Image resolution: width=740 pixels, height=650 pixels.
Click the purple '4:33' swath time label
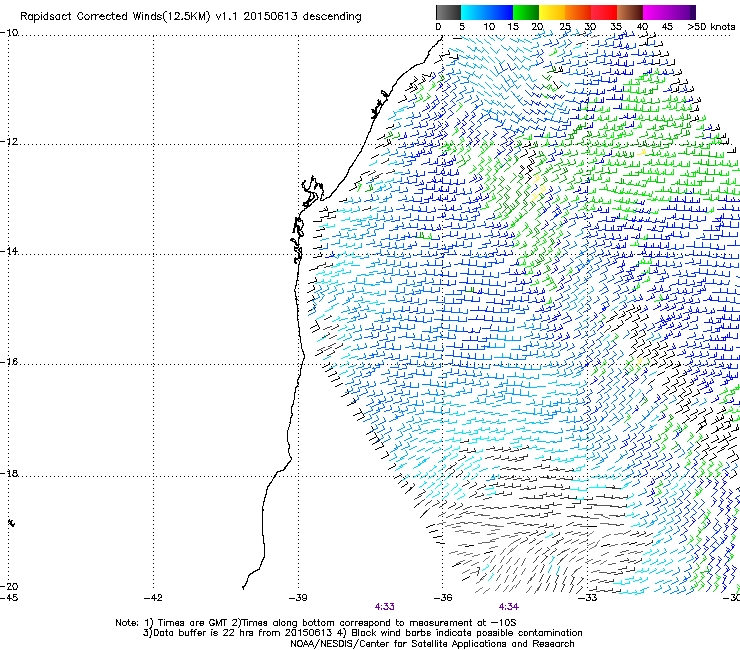pyautogui.click(x=385, y=607)
